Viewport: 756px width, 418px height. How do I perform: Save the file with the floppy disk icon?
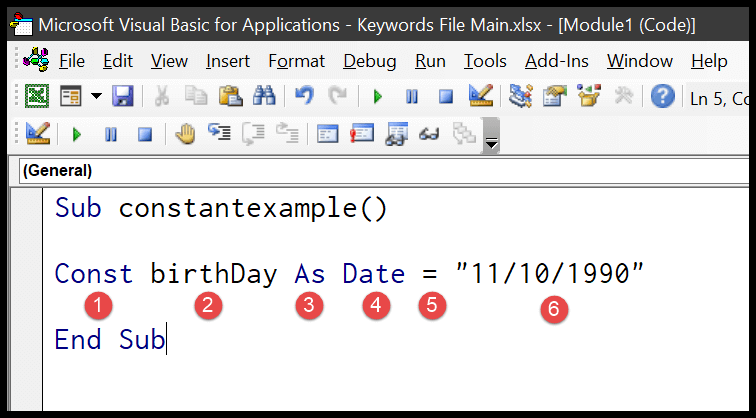tap(122, 98)
